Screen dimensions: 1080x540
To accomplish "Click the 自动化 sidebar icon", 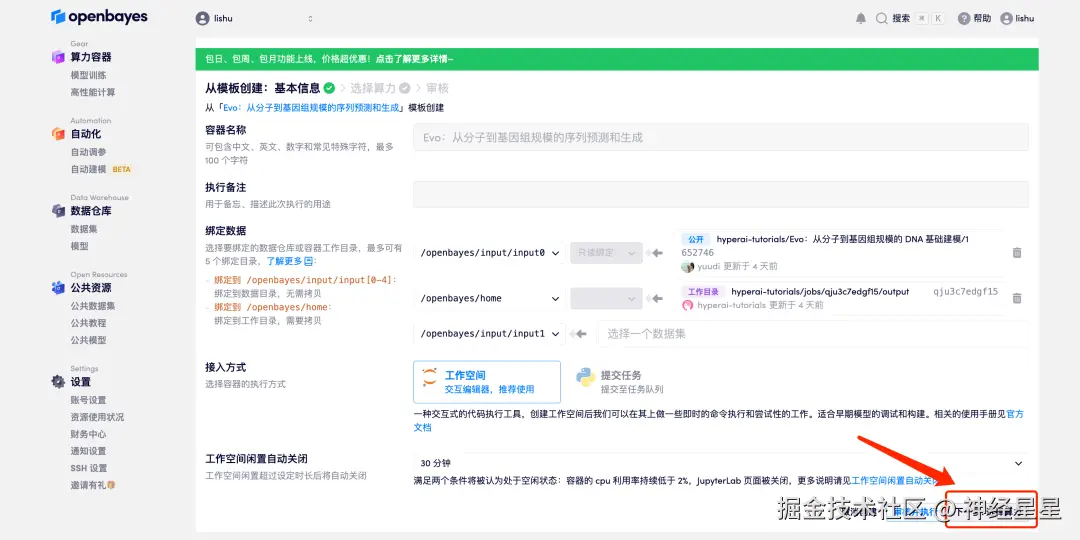I will [59, 134].
